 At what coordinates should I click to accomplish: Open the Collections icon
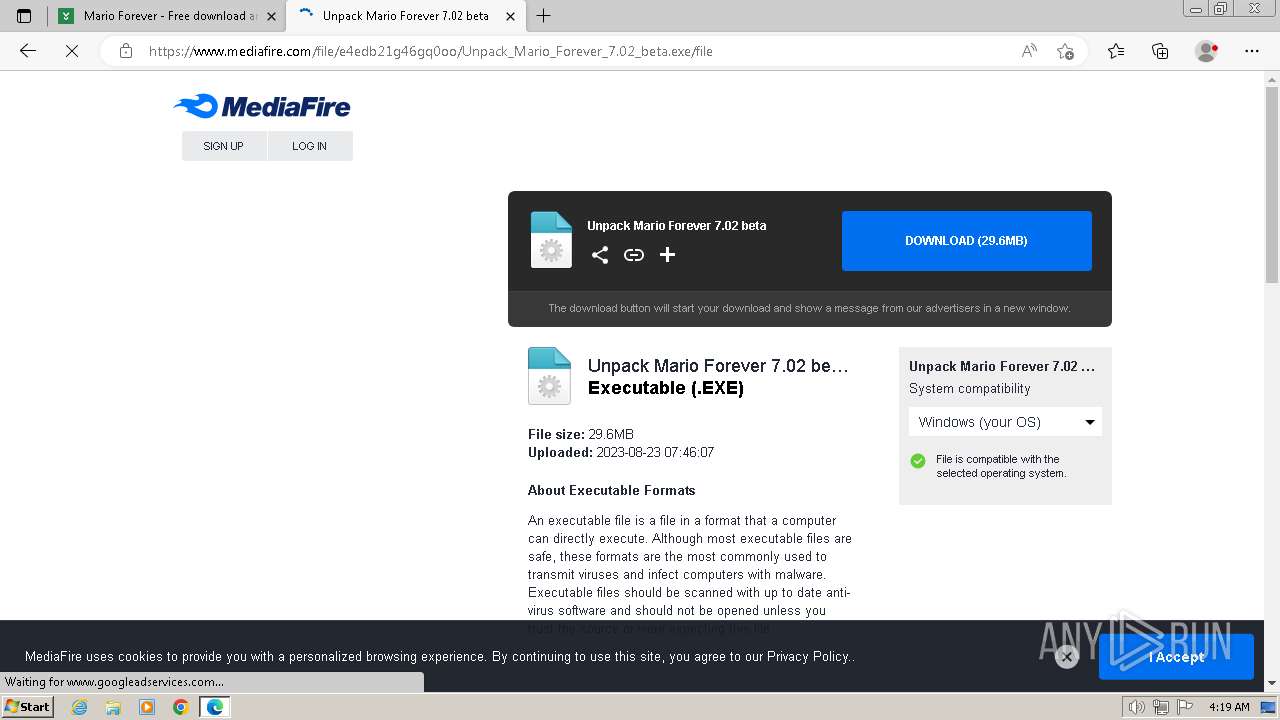pos(1160,51)
